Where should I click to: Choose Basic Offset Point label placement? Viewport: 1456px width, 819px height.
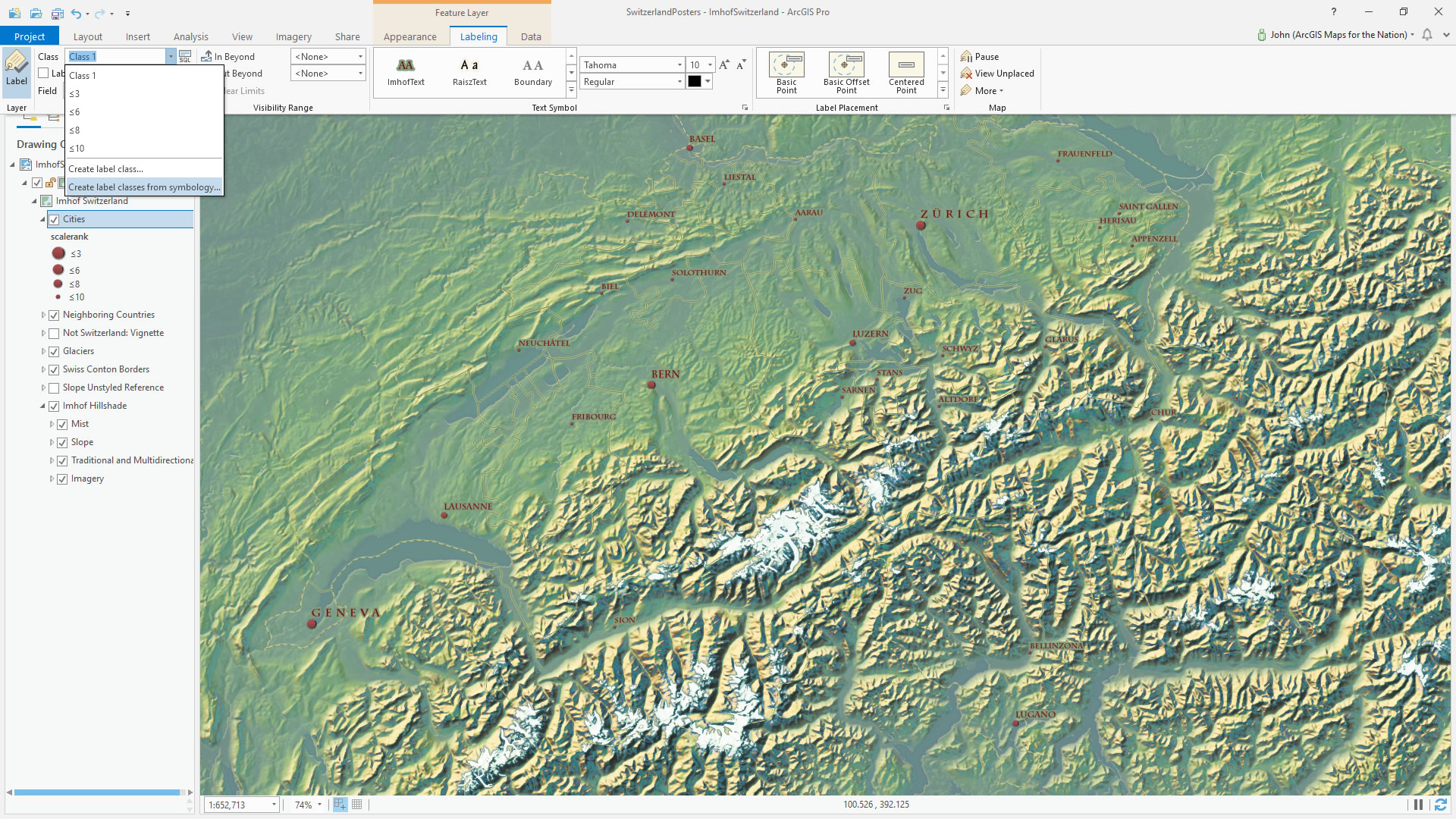pyautogui.click(x=846, y=72)
